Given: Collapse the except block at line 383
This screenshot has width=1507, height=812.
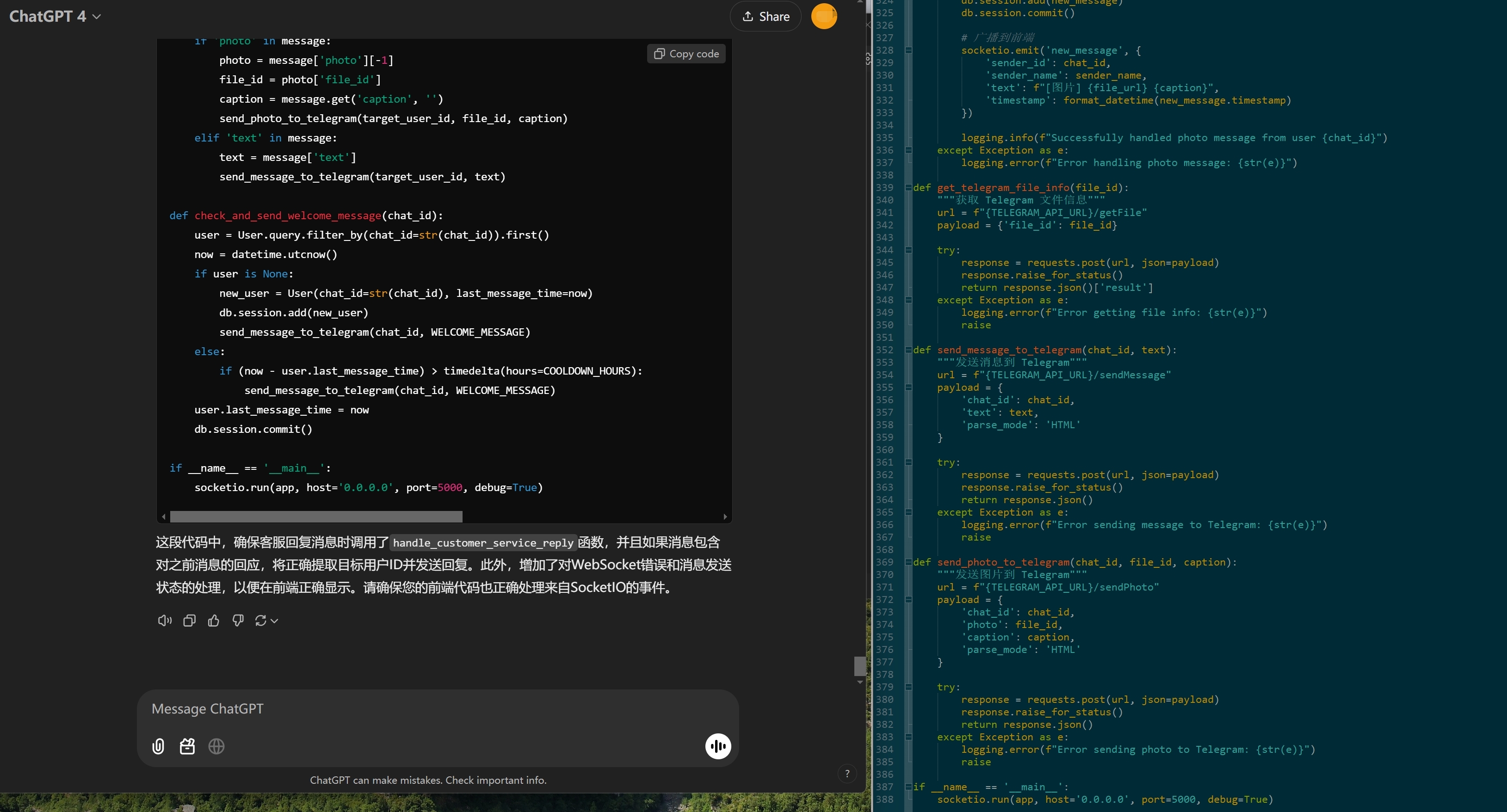Looking at the screenshot, I should point(908,737).
